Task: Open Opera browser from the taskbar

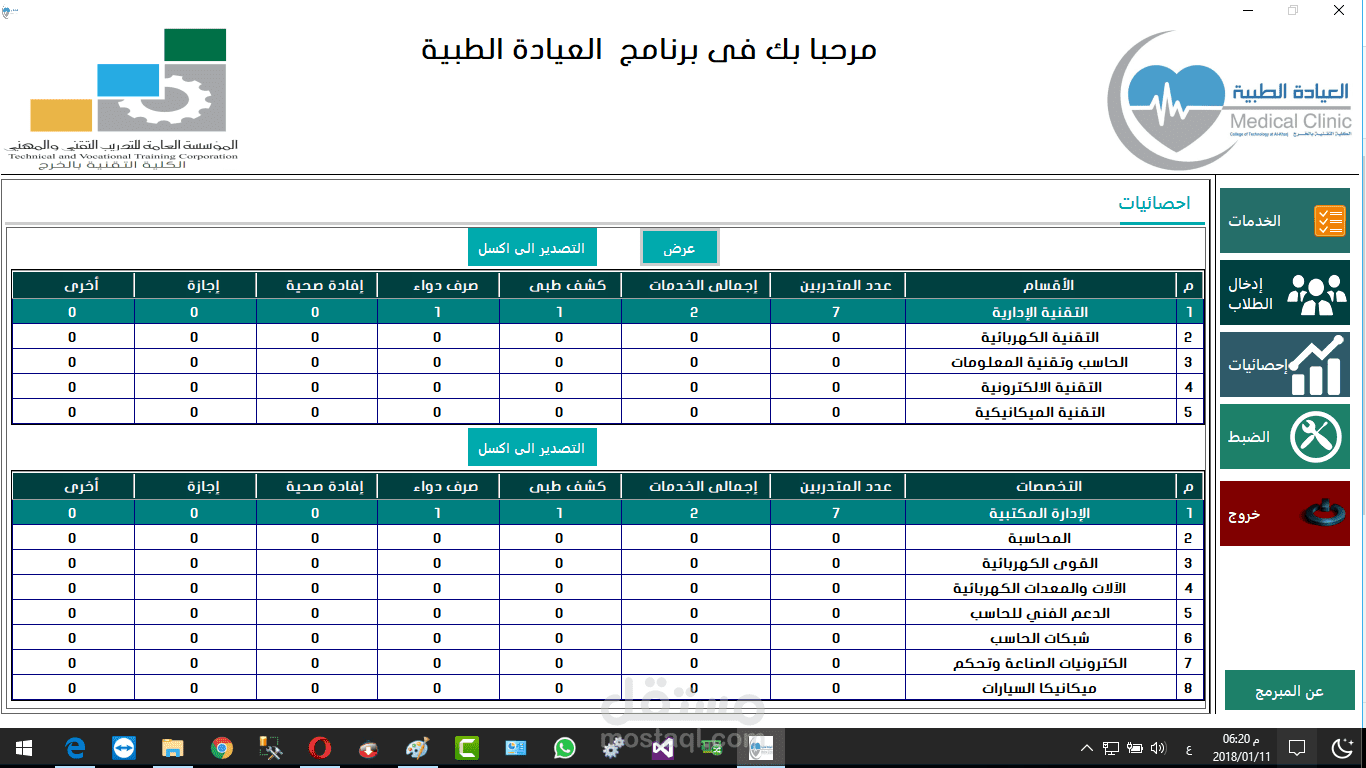Action: tap(320, 748)
